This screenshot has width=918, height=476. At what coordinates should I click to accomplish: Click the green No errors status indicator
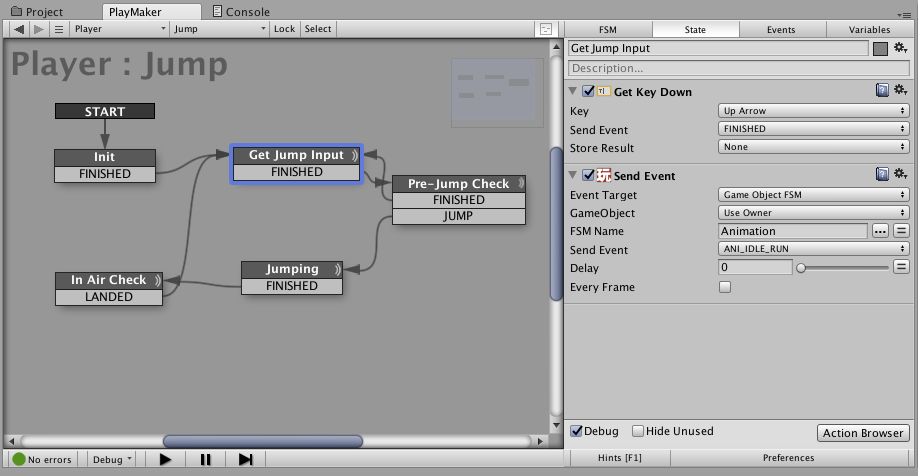[19, 460]
